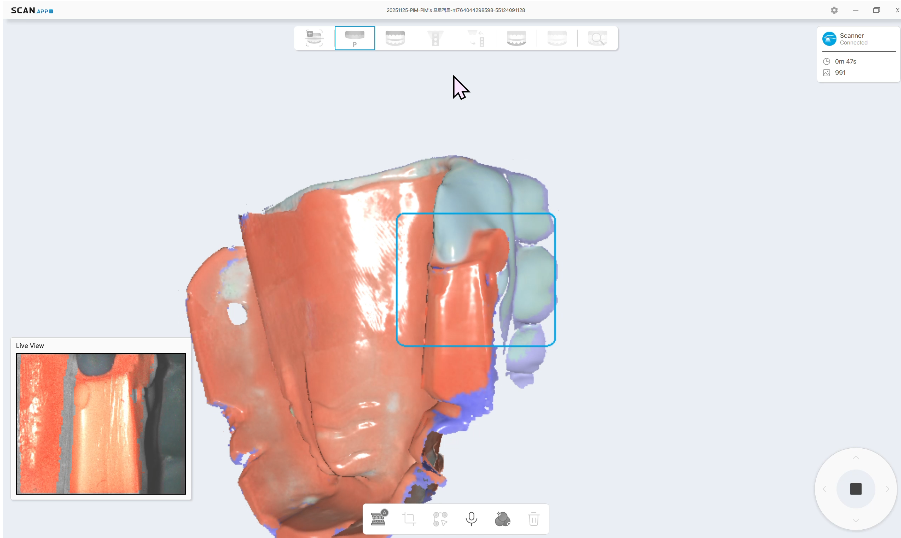Open the scan review magnifier tool
901x538 pixels.
pyautogui.click(x=597, y=38)
